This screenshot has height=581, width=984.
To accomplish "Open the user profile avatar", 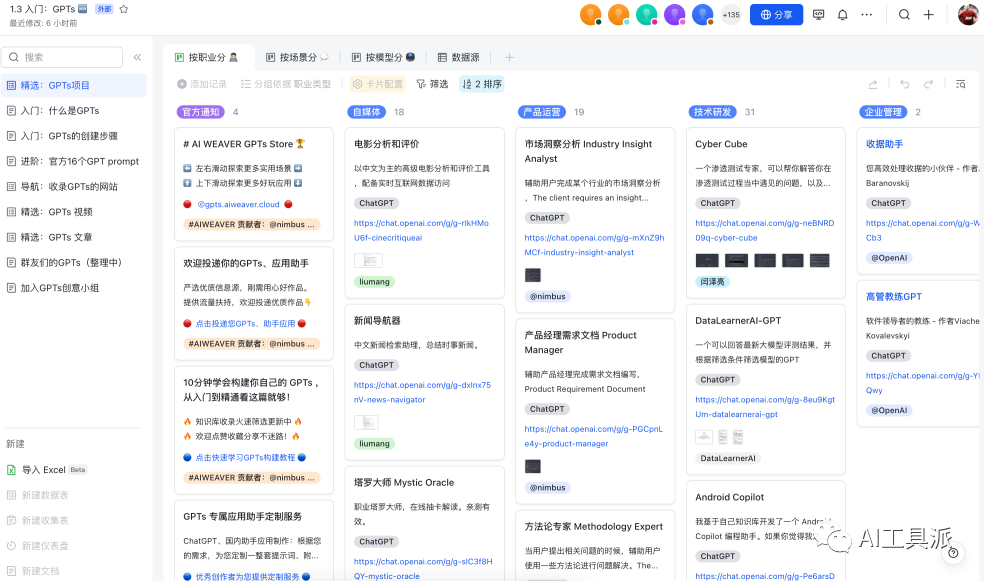I will (968, 14).
